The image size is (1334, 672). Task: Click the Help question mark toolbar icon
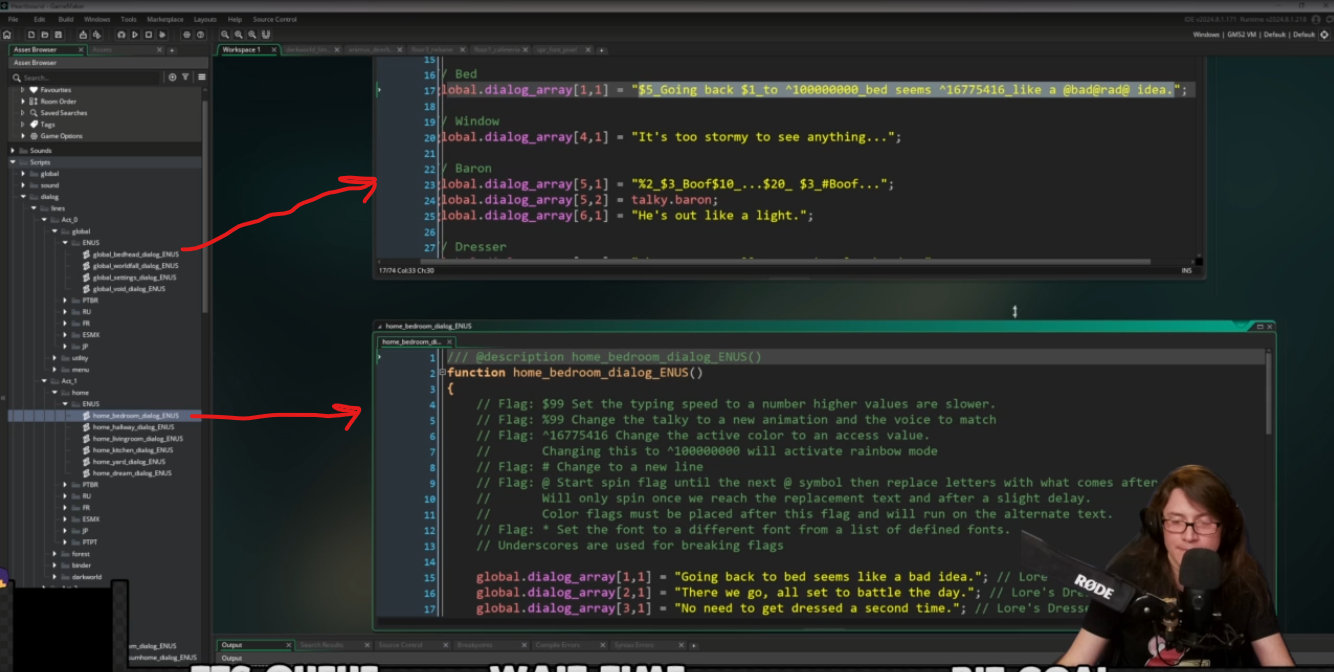coord(200,35)
